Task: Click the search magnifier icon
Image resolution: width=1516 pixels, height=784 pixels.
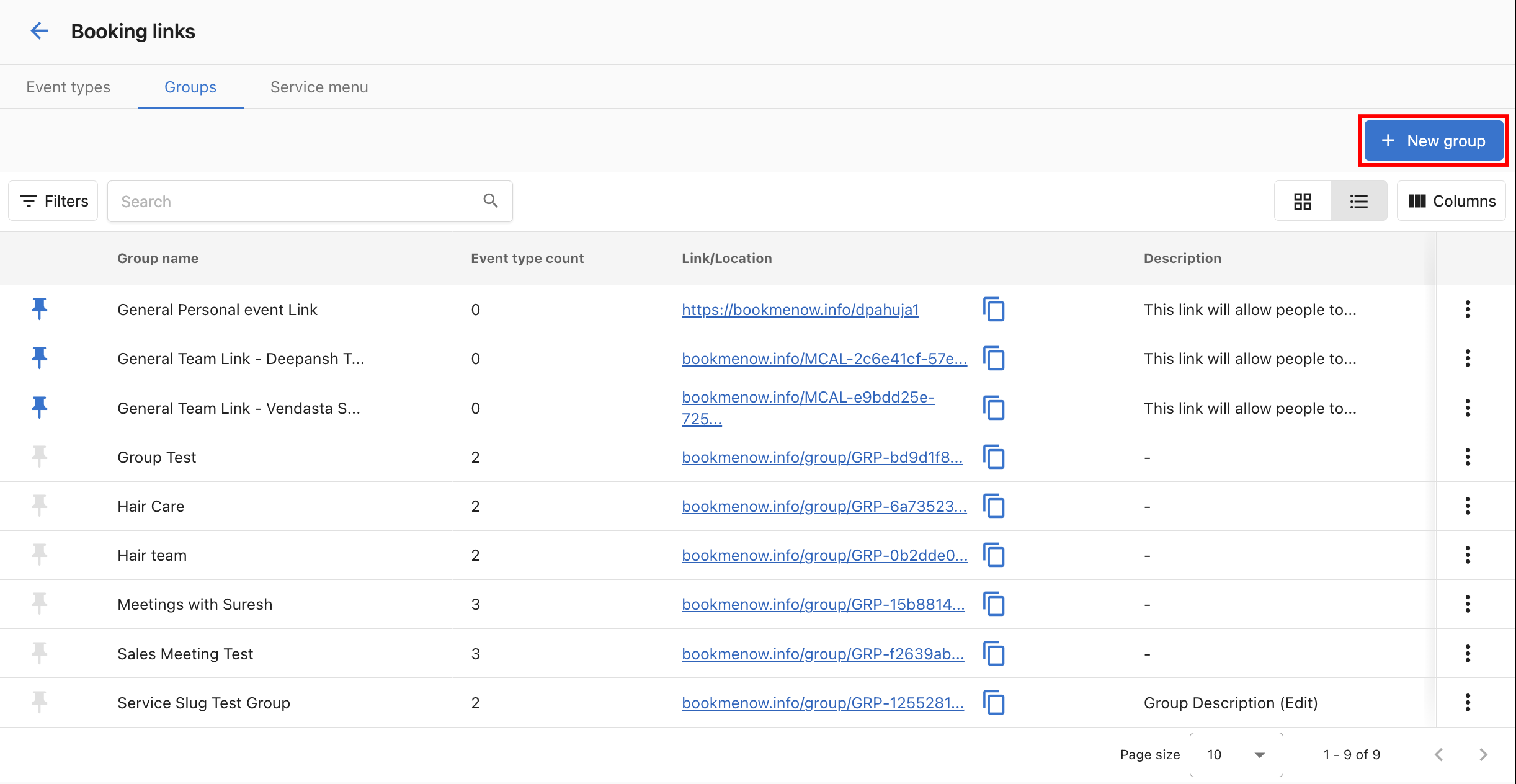Action: pyautogui.click(x=490, y=201)
